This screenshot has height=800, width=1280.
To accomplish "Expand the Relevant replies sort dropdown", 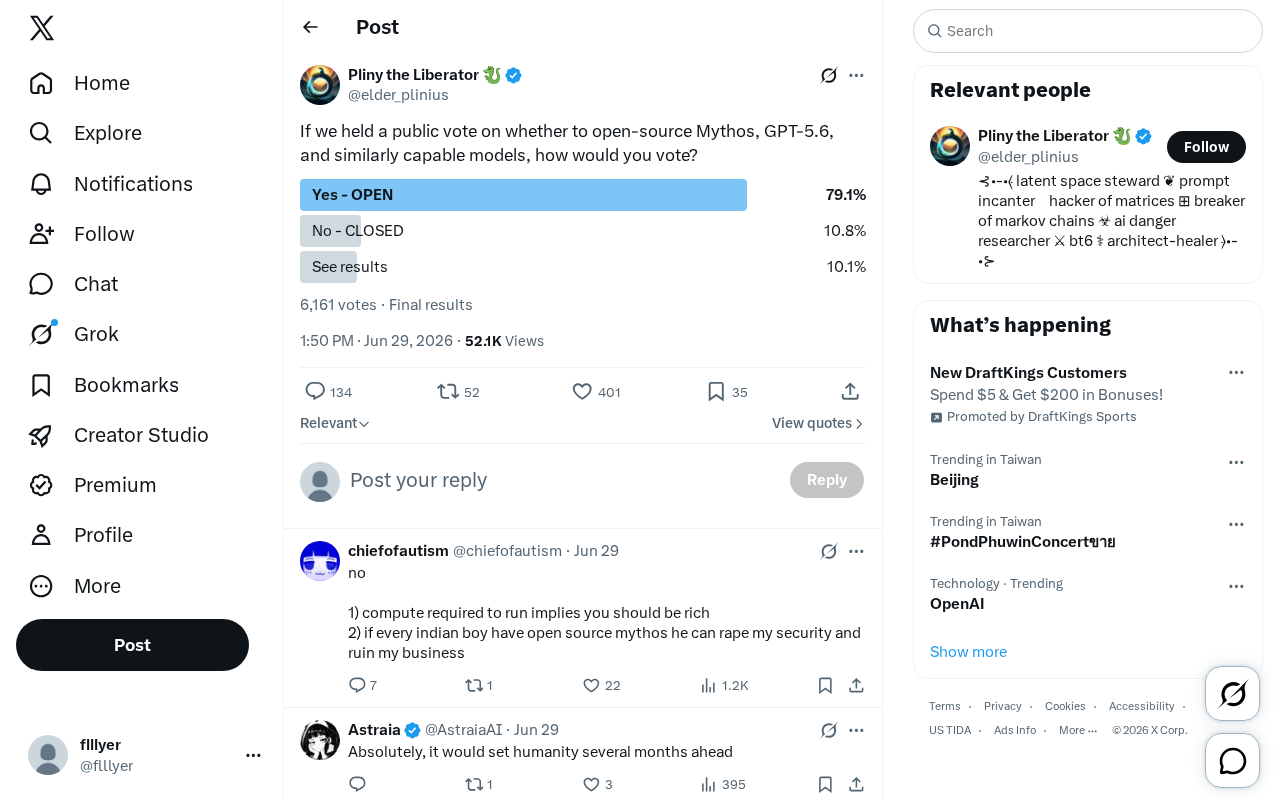I will pyautogui.click(x=335, y=423).
